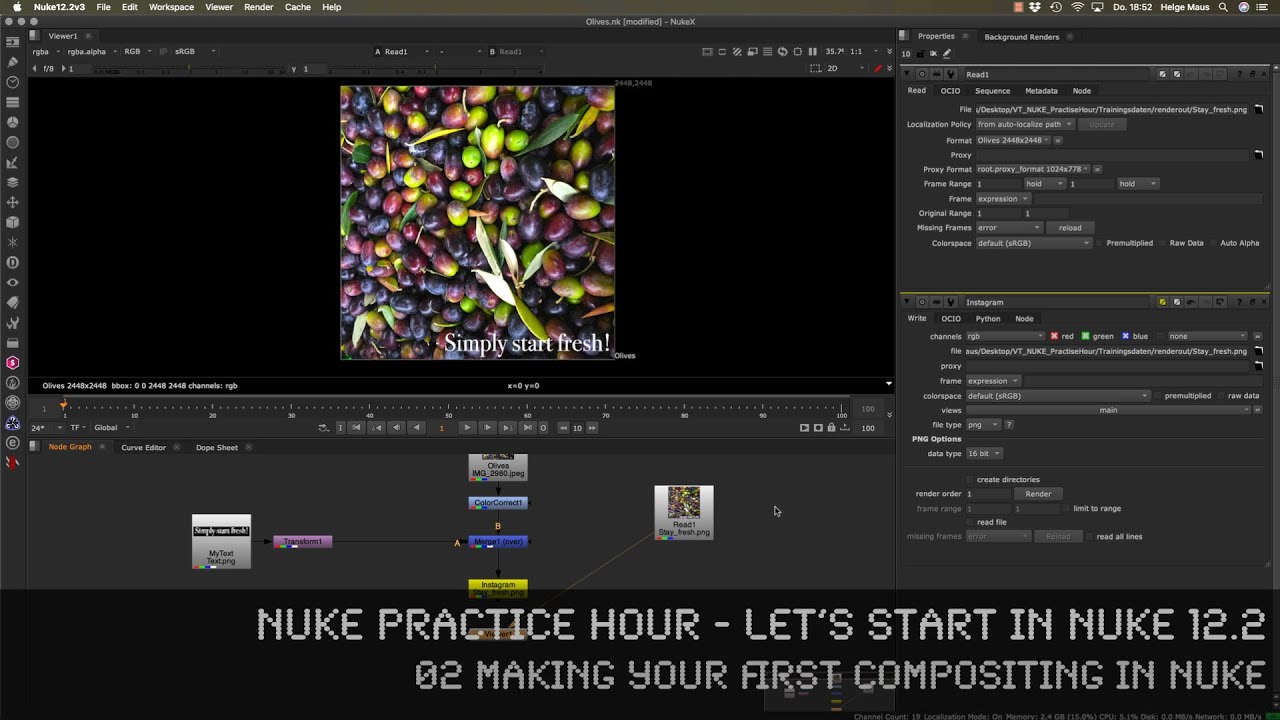Click the frame 1 playhead marker
The width and height of the screenshot is (1280, 720).
(x=64, y=404)
